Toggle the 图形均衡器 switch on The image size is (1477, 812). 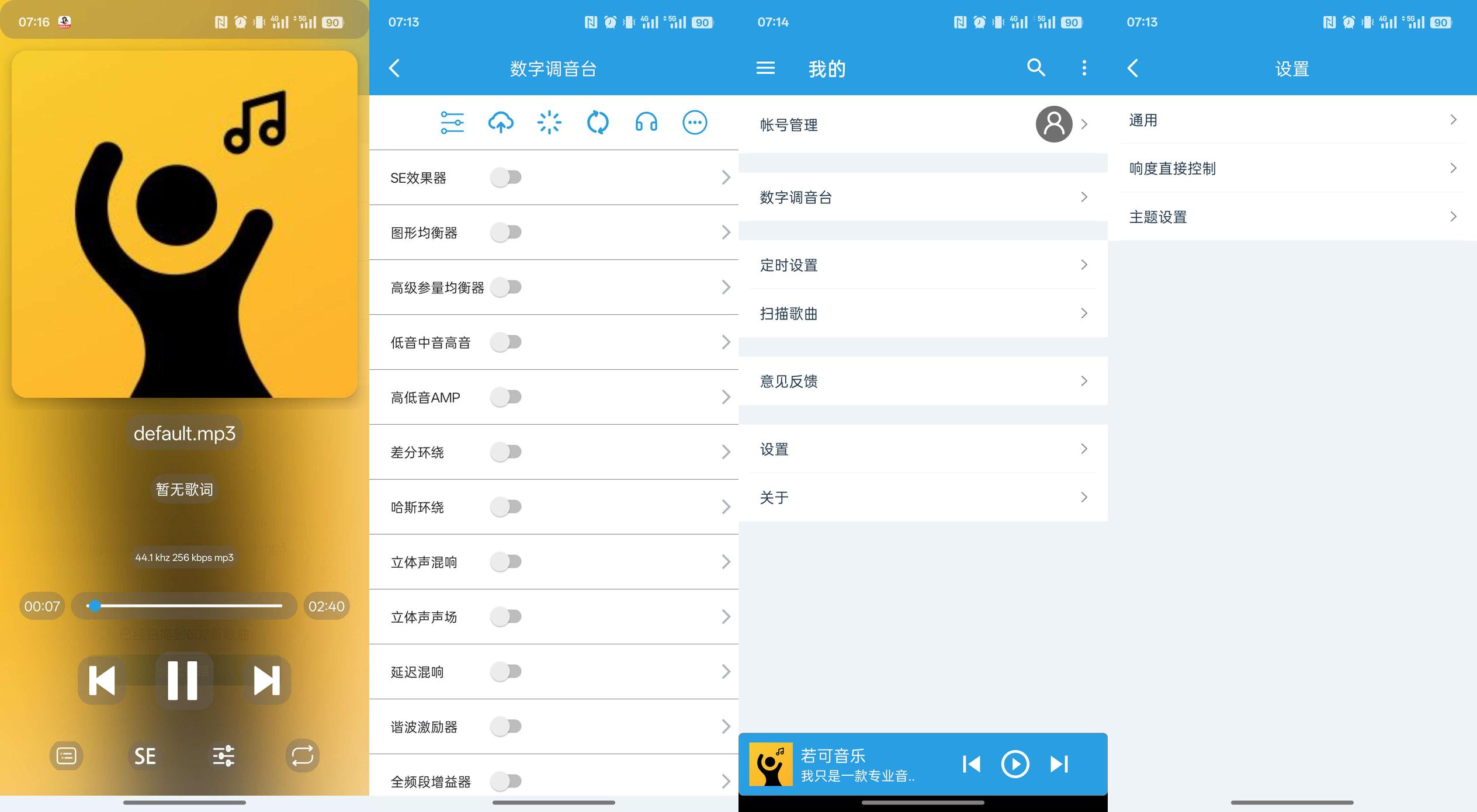tap(506, 232)
